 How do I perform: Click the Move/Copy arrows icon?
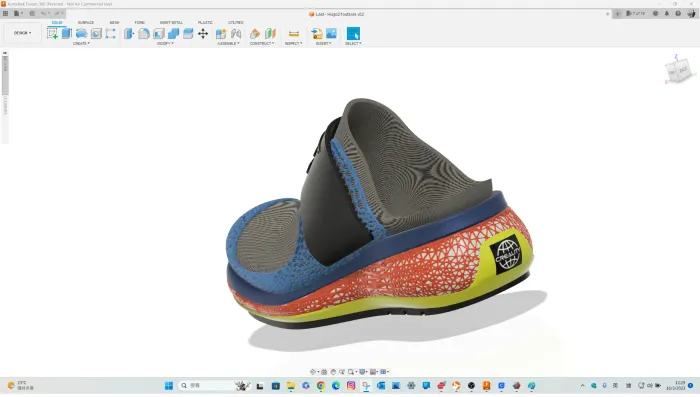click(x=203, y=33)
